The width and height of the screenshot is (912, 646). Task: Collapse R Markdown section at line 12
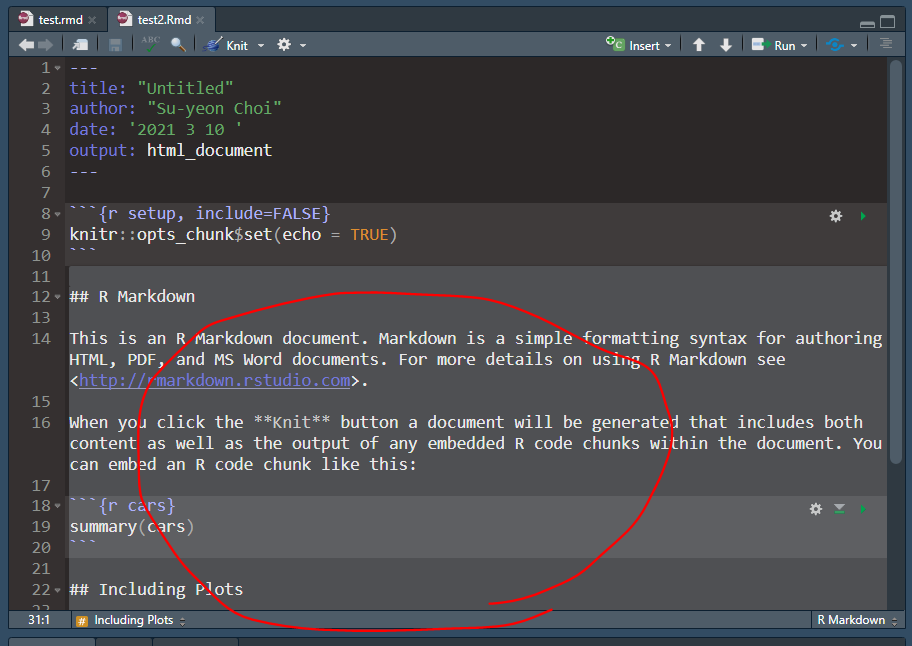(x=58, y=297)
